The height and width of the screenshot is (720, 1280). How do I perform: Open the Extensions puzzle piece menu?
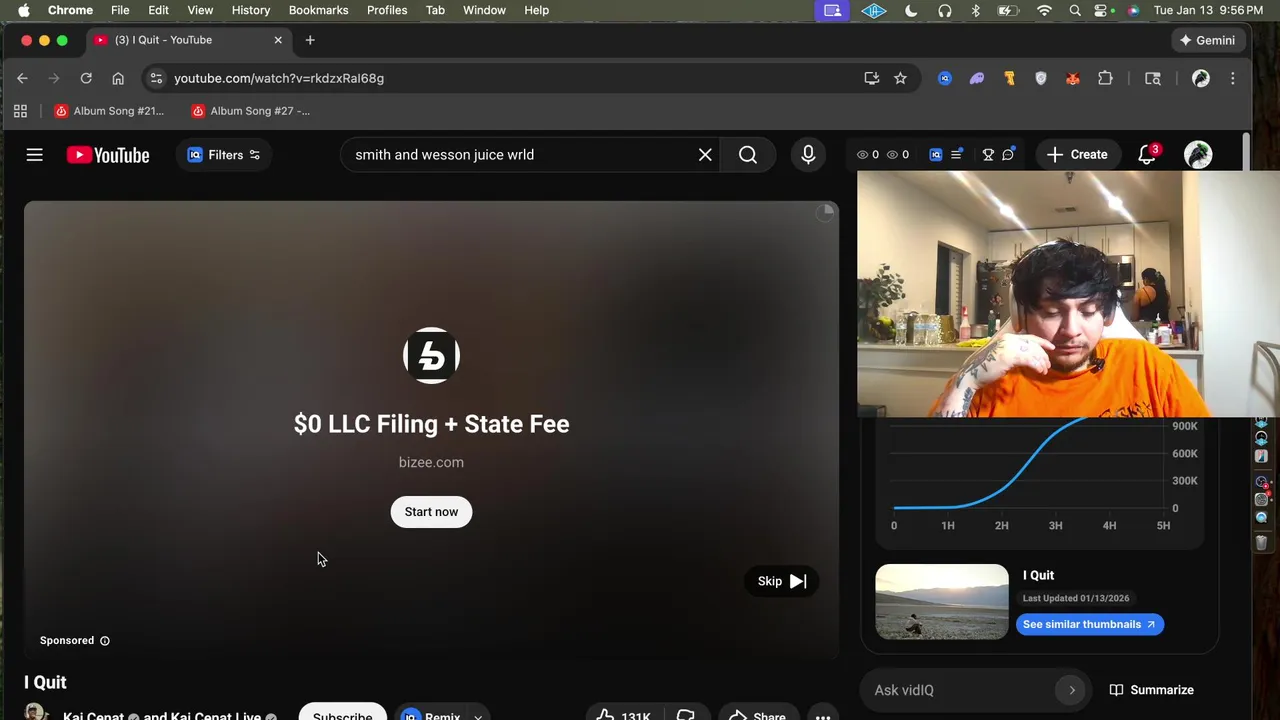tap(1105, 78)
